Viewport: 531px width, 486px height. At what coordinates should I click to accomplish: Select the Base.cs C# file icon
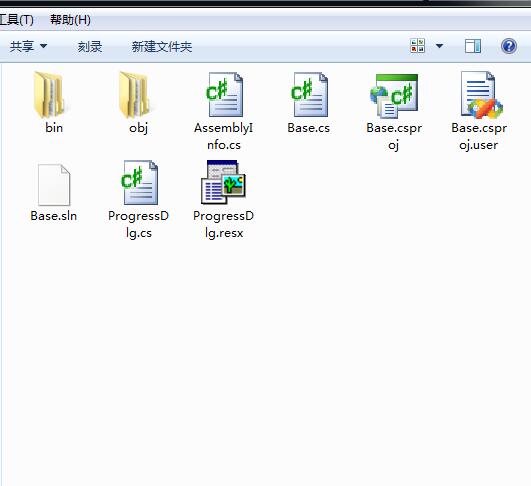point(310,94)
